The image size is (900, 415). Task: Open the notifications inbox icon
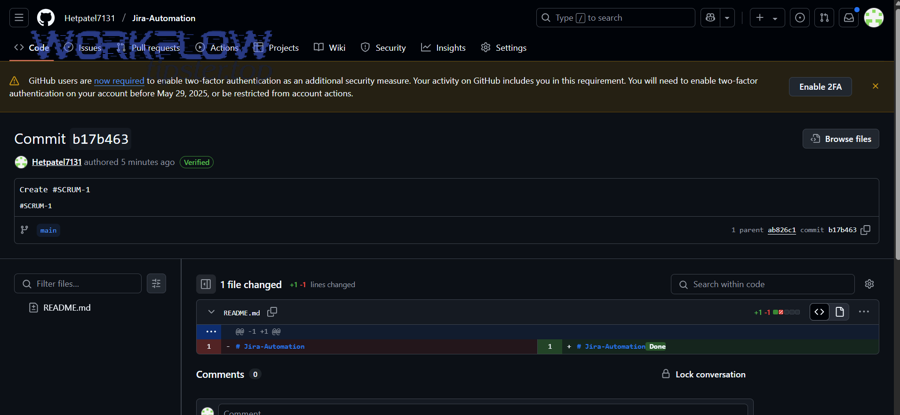point(848,18)
